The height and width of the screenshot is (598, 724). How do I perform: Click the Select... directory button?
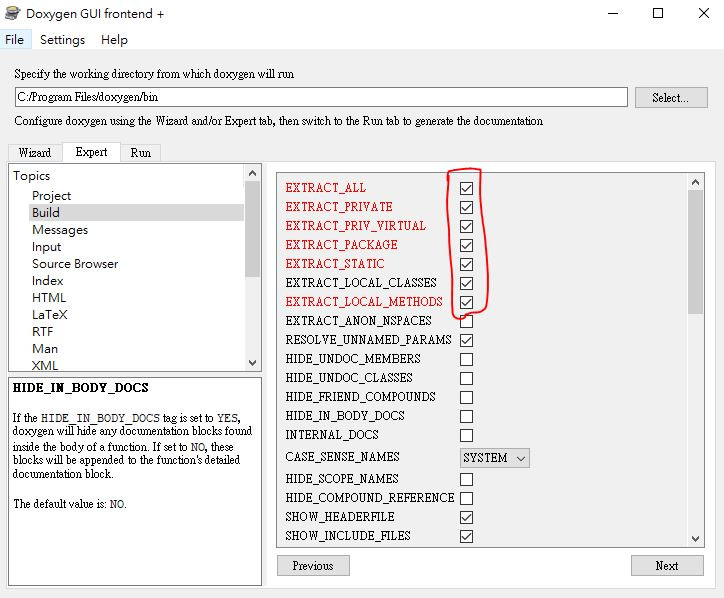(x=670, y=97)
